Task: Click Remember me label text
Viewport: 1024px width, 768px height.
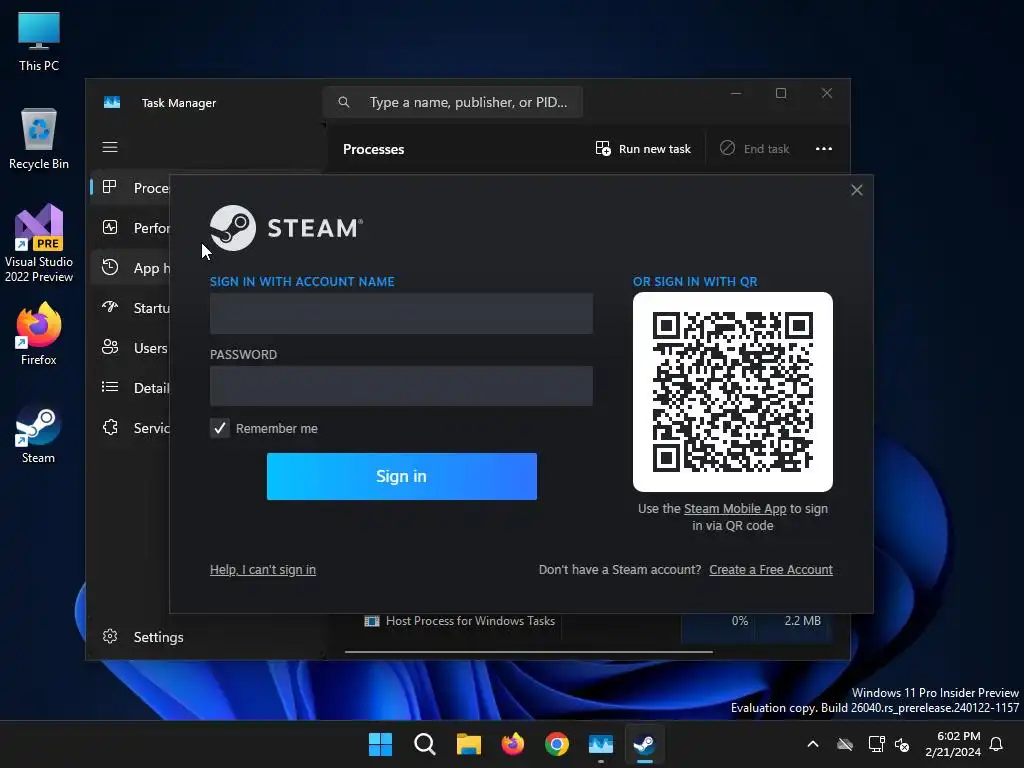Action: (x=277, y=428)
